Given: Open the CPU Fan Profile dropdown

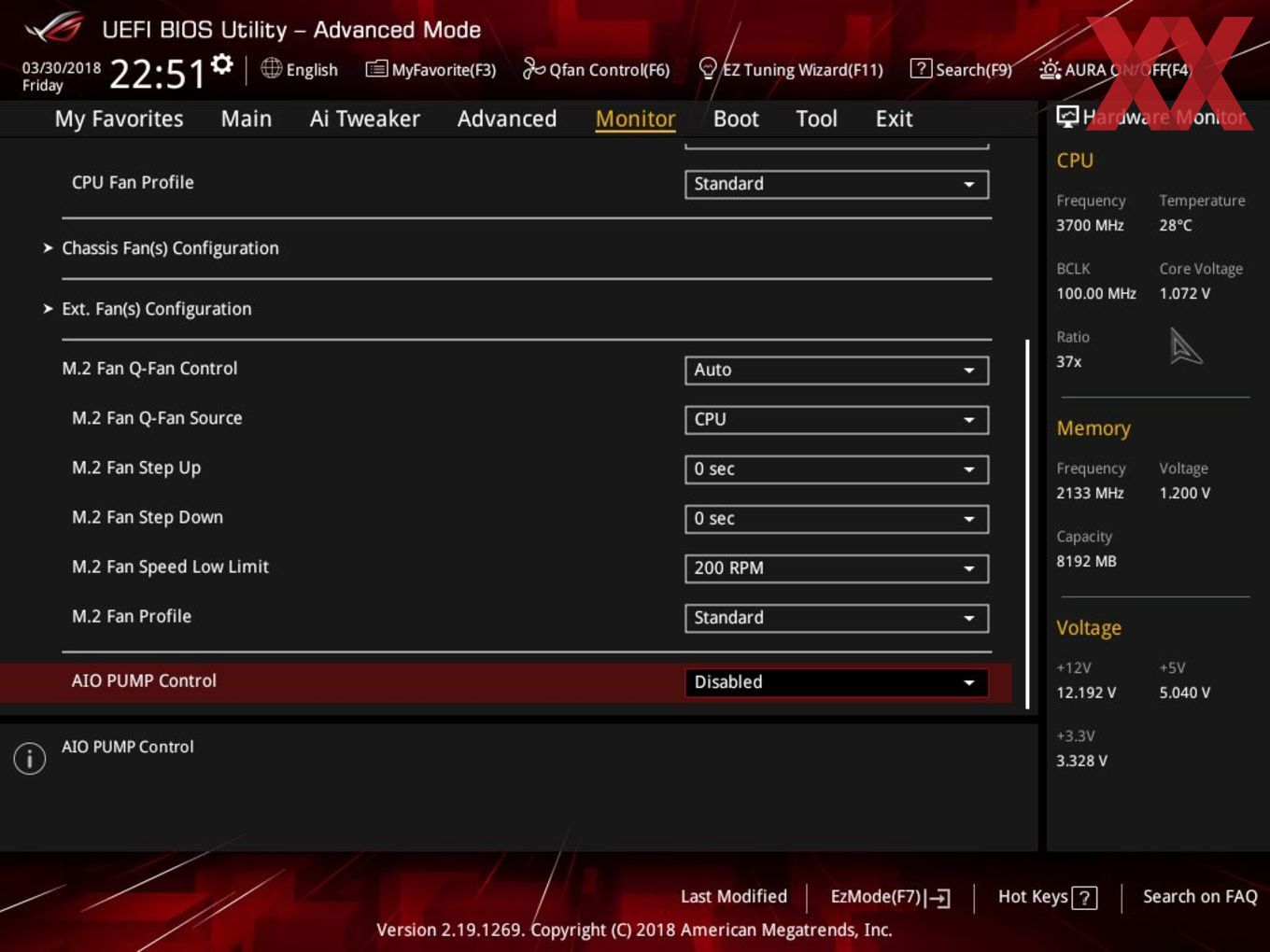Looking at the screenshot, I should [837, 184].
